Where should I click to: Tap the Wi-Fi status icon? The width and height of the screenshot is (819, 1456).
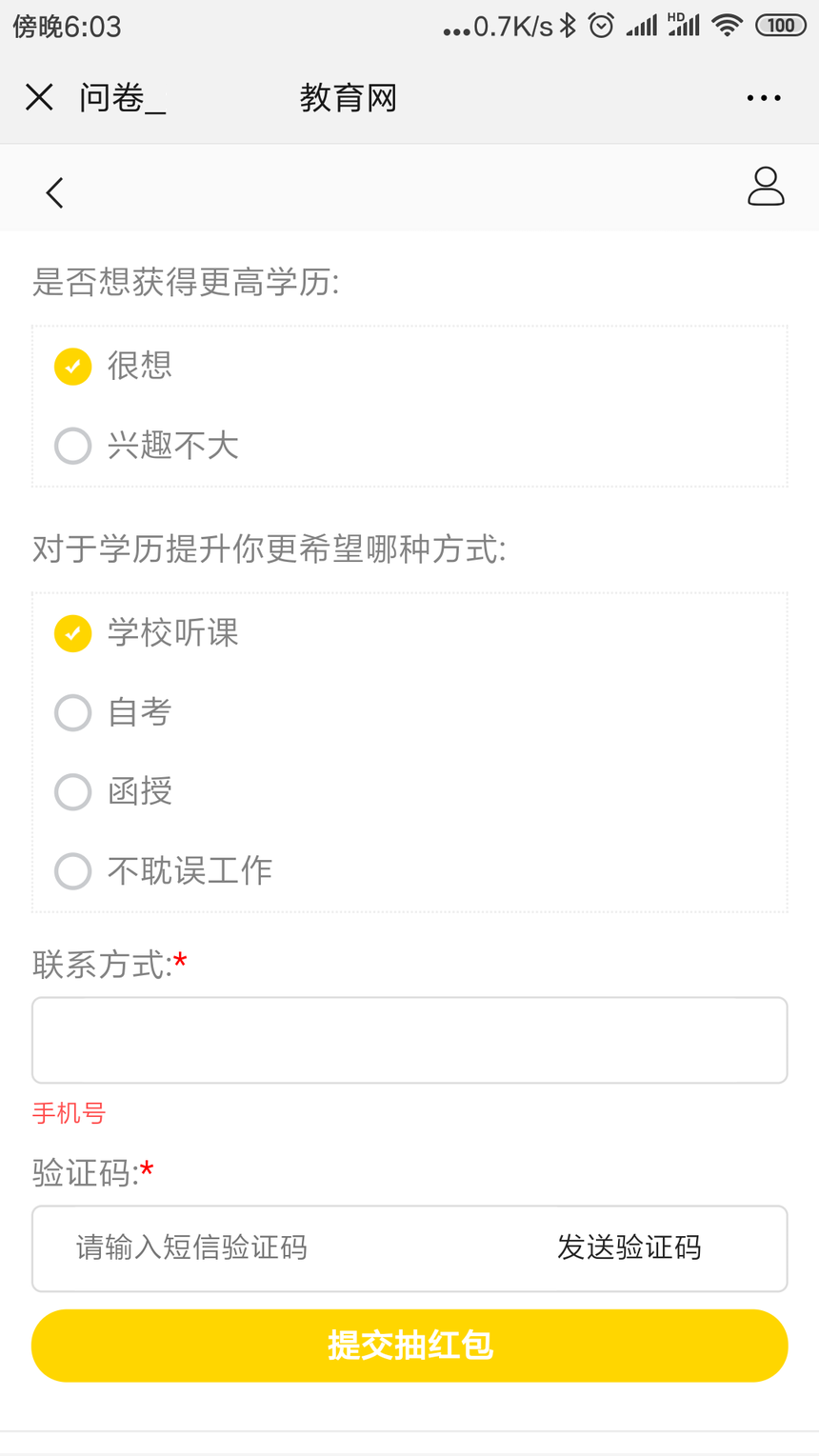click(x=728, y=26)
